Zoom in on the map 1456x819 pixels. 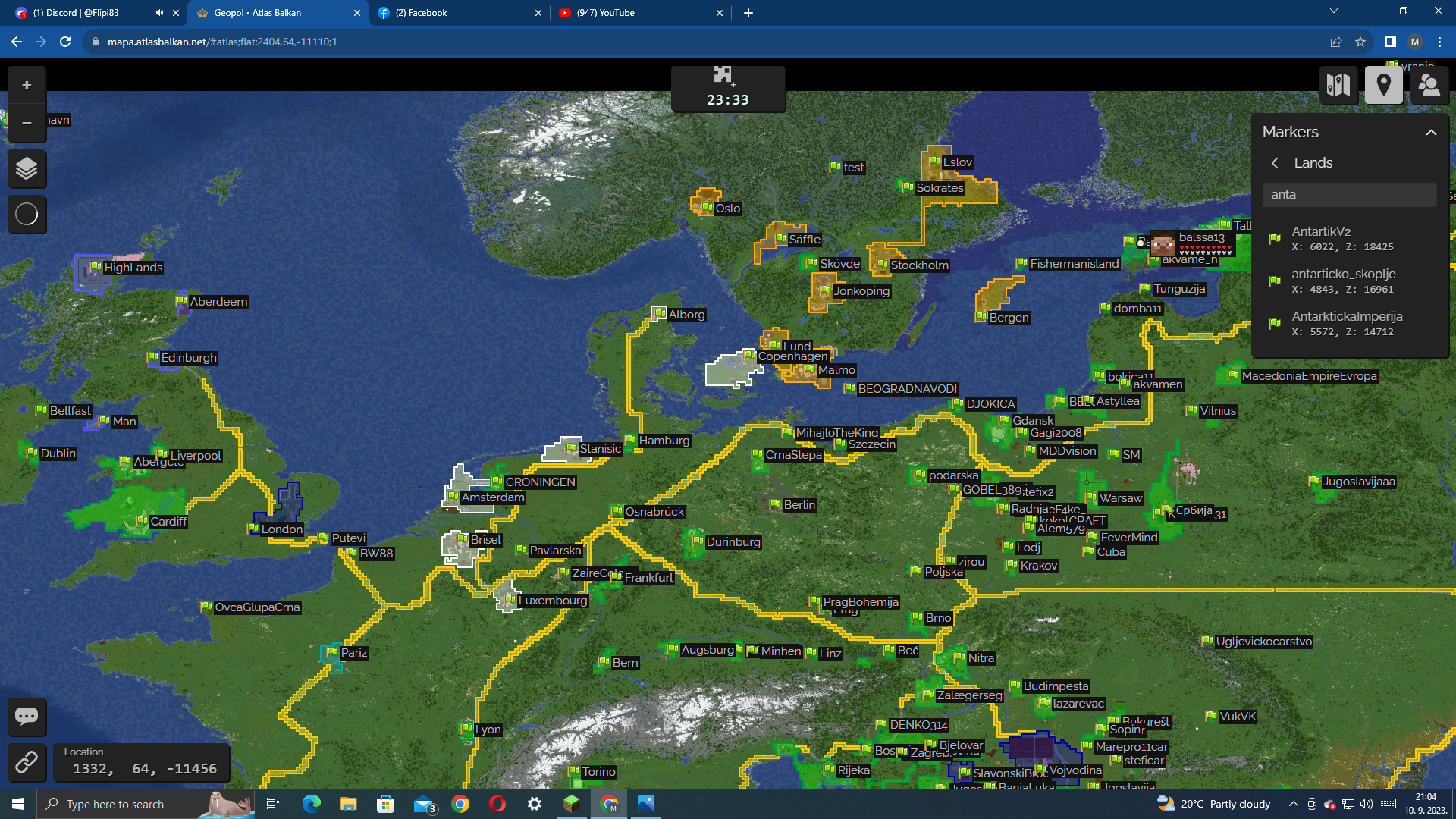(x=27, y=86)
